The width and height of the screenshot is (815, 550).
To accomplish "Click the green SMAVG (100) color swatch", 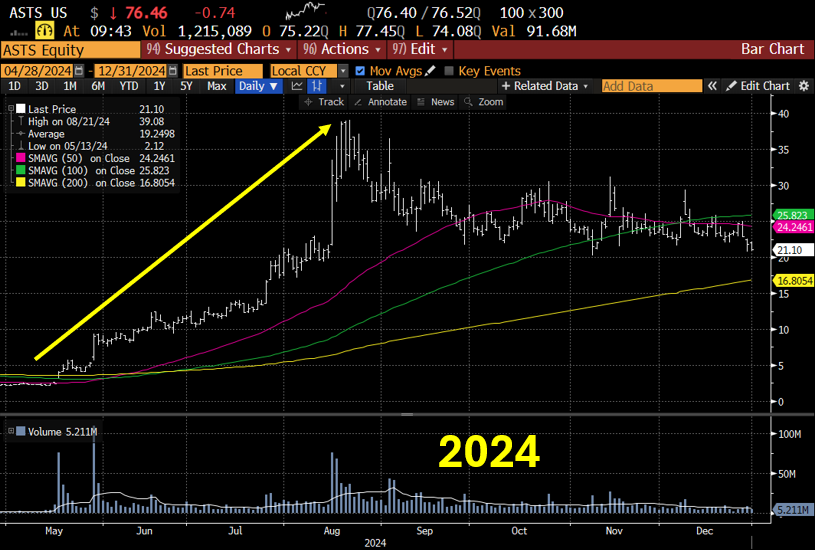I will [x=21, y=171].
